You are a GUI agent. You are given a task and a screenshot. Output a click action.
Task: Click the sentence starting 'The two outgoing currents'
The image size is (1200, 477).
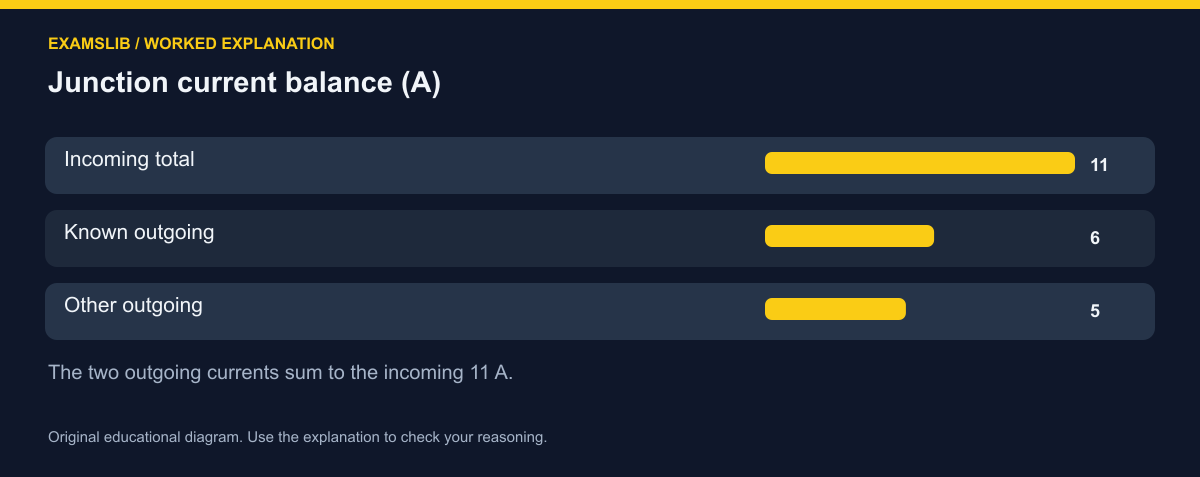(280, 373)
